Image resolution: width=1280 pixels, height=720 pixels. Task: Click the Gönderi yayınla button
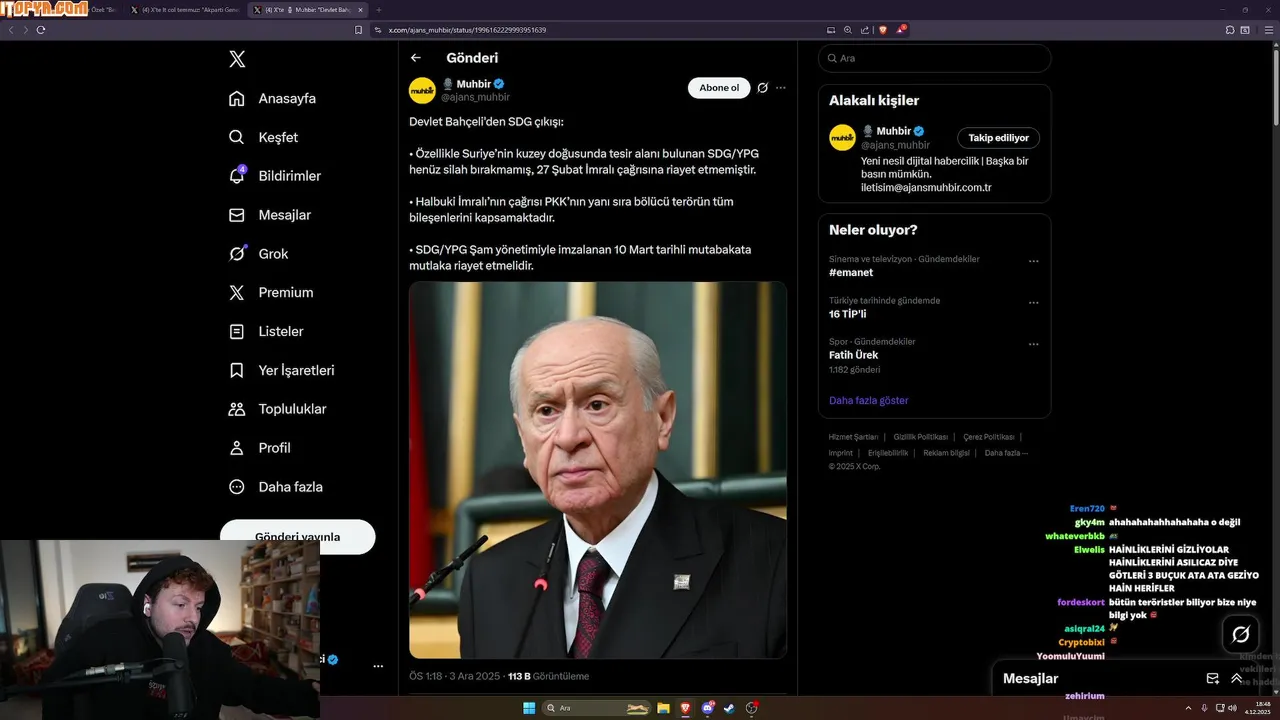pos(298,537)
